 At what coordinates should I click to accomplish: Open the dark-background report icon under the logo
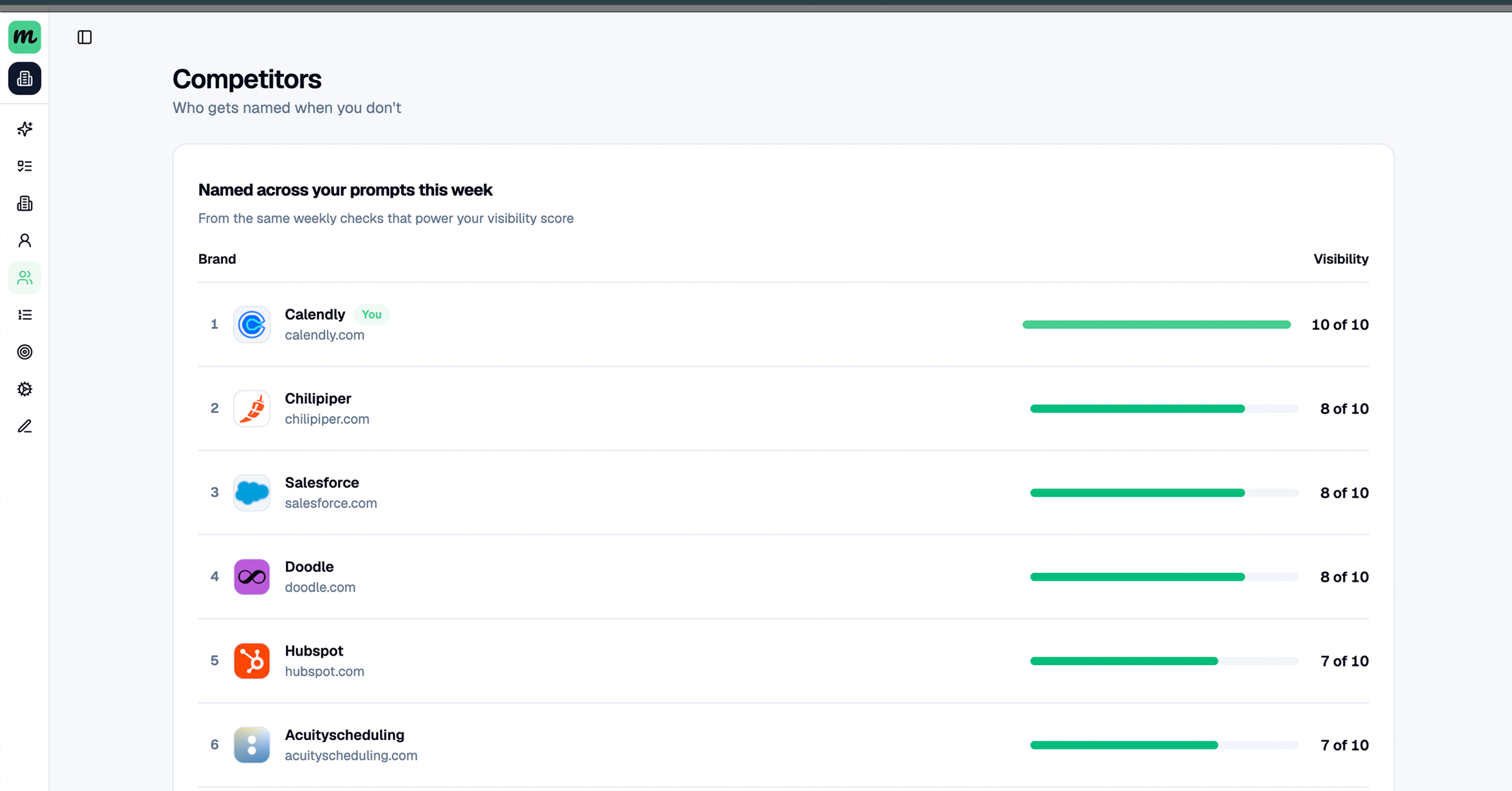pyautogui.click(x=25, y=79)
